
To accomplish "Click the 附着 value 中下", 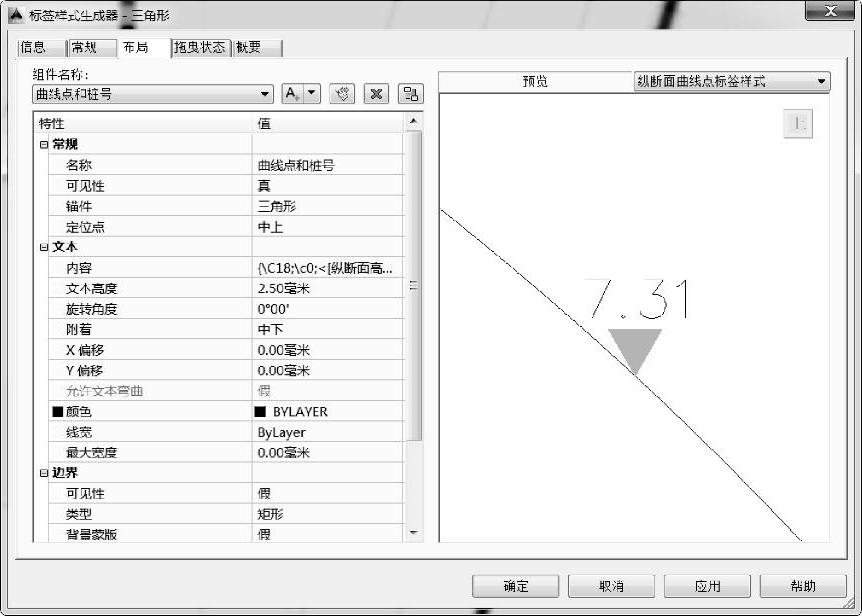I will pyautogui.click(x=328, y=330).
